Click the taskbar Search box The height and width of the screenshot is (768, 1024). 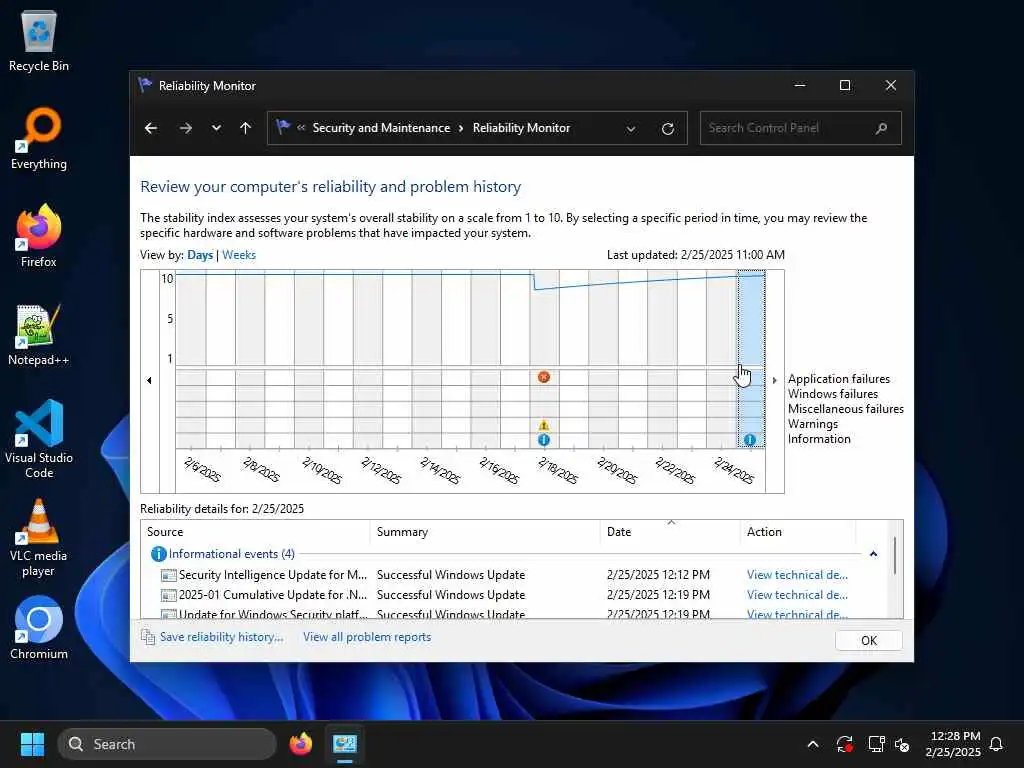(167, 744)
